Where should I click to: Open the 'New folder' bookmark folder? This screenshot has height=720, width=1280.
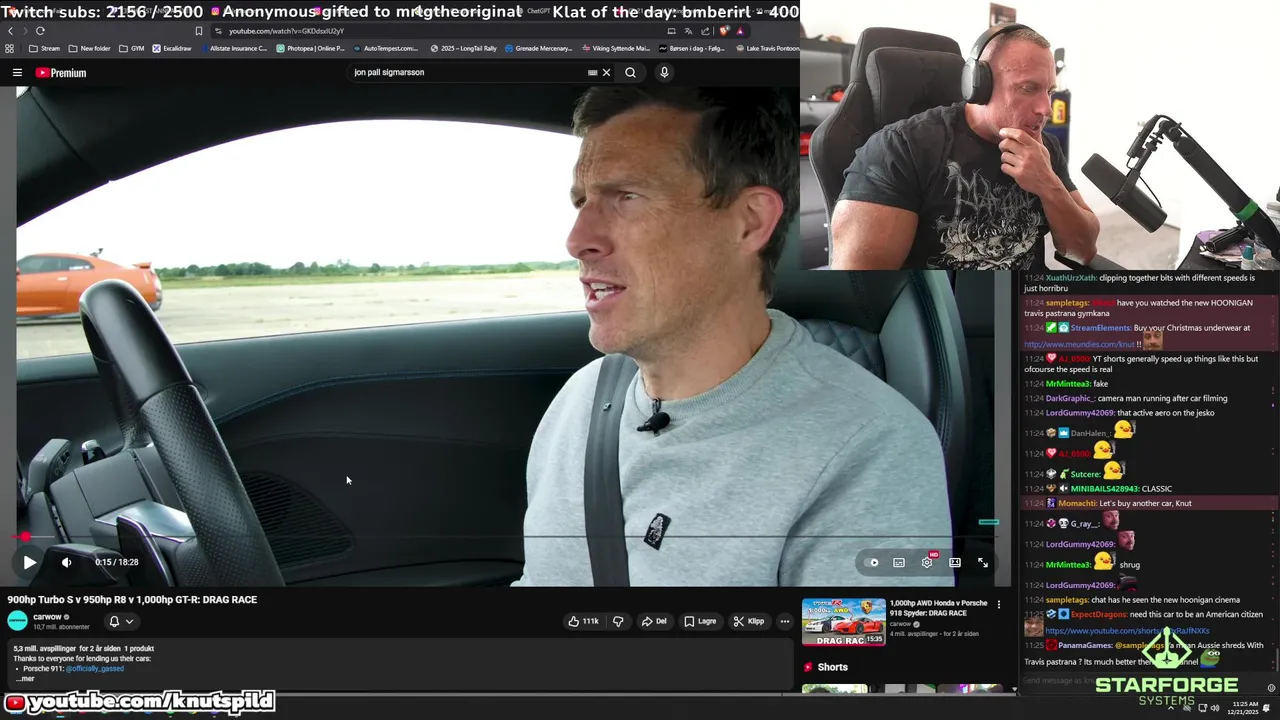tap(89, 48)
